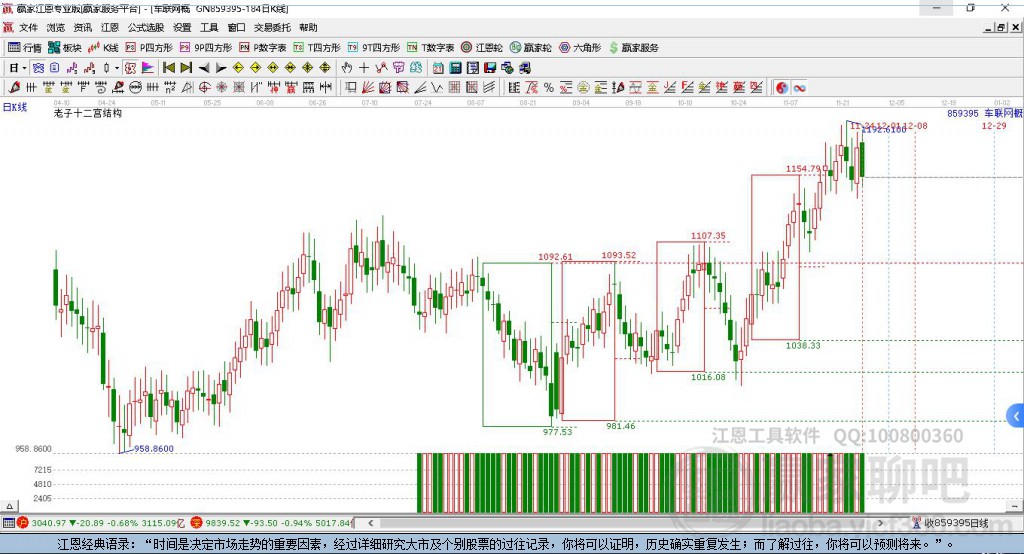
Task: Open the 浏览 menu
Action: [56, 27]
